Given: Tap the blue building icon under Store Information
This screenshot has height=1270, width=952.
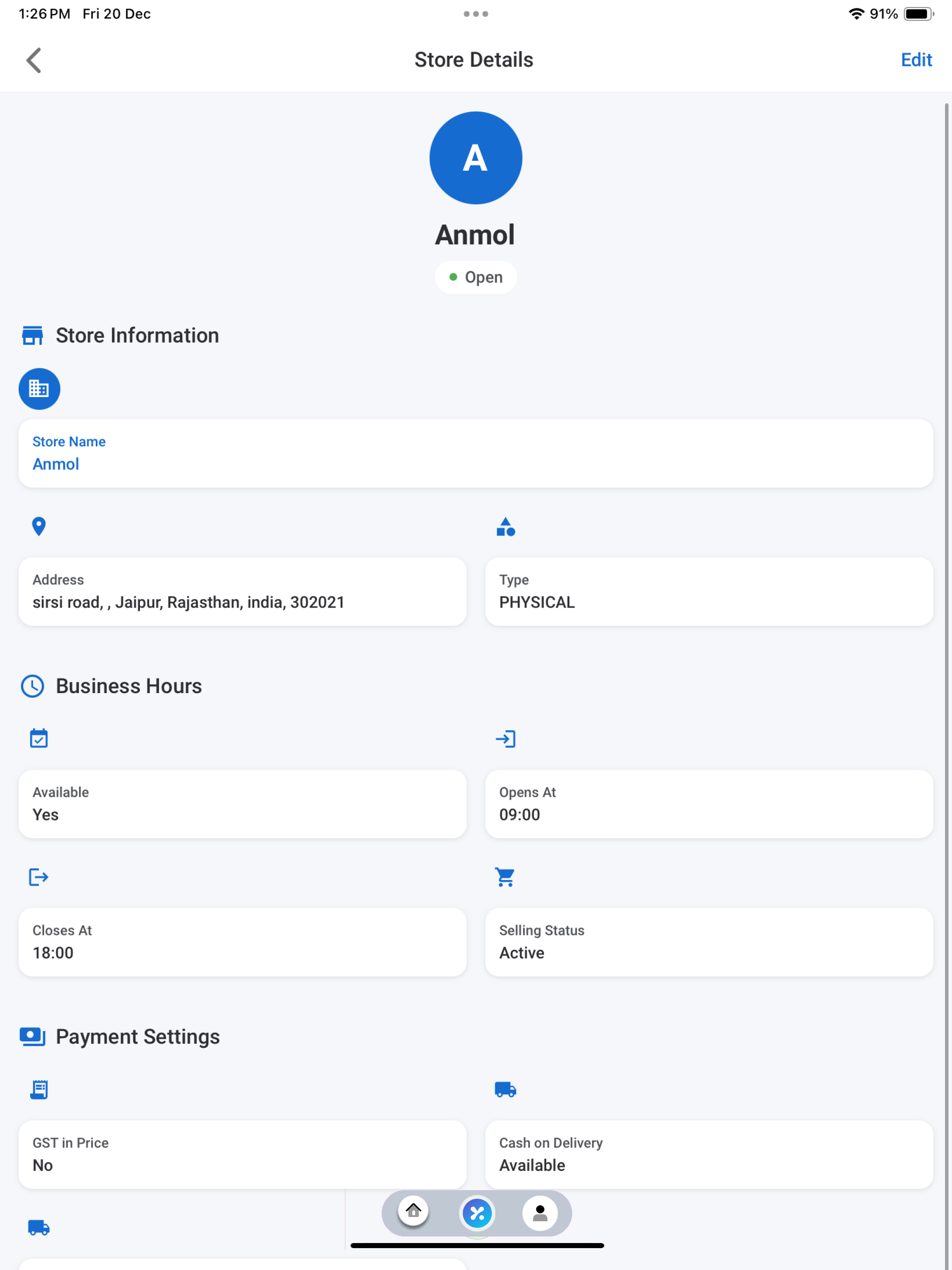Looking at the screenshot, I should coord(39,389).
